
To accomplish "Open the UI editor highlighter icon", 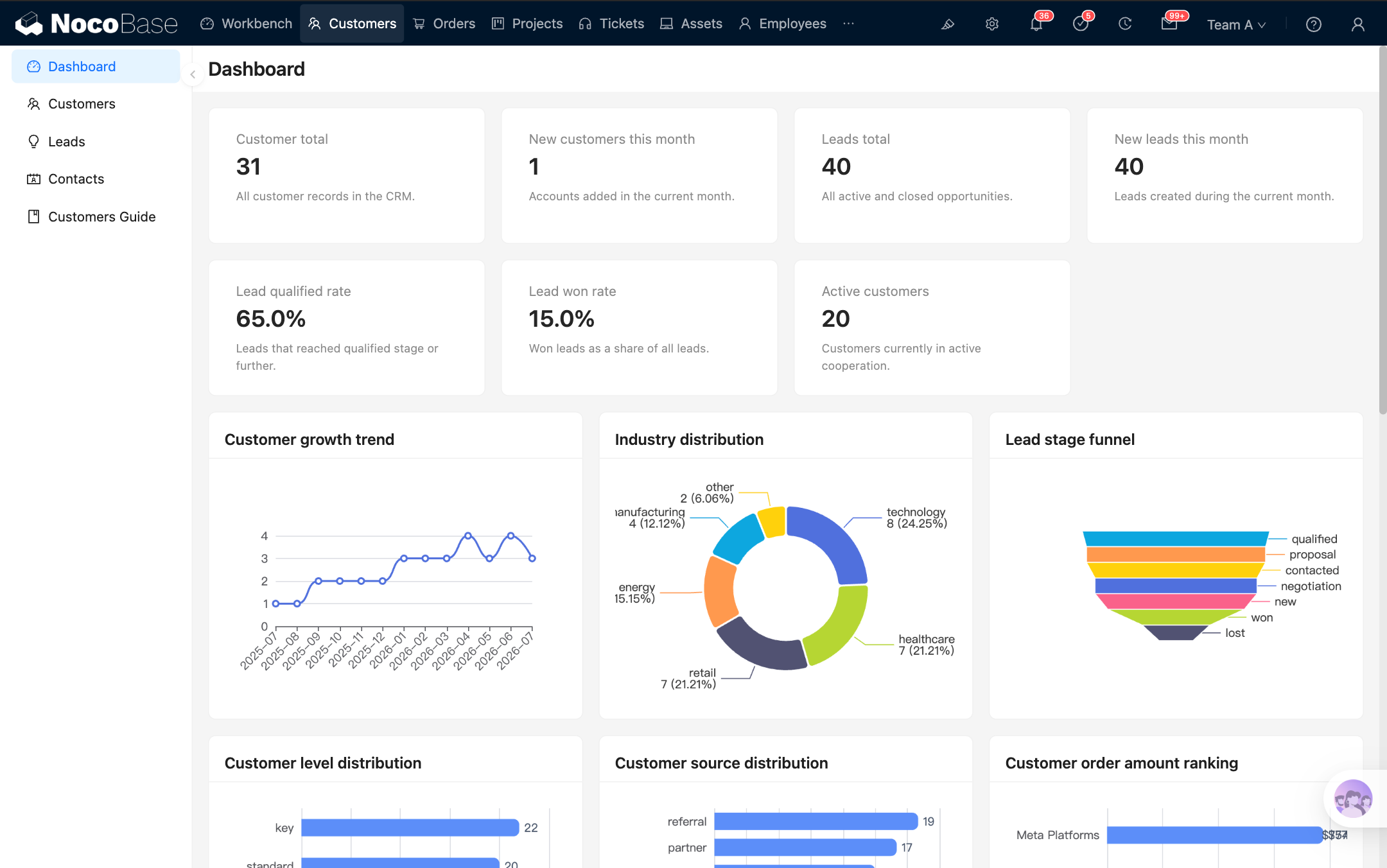I will tap(948, 24).
